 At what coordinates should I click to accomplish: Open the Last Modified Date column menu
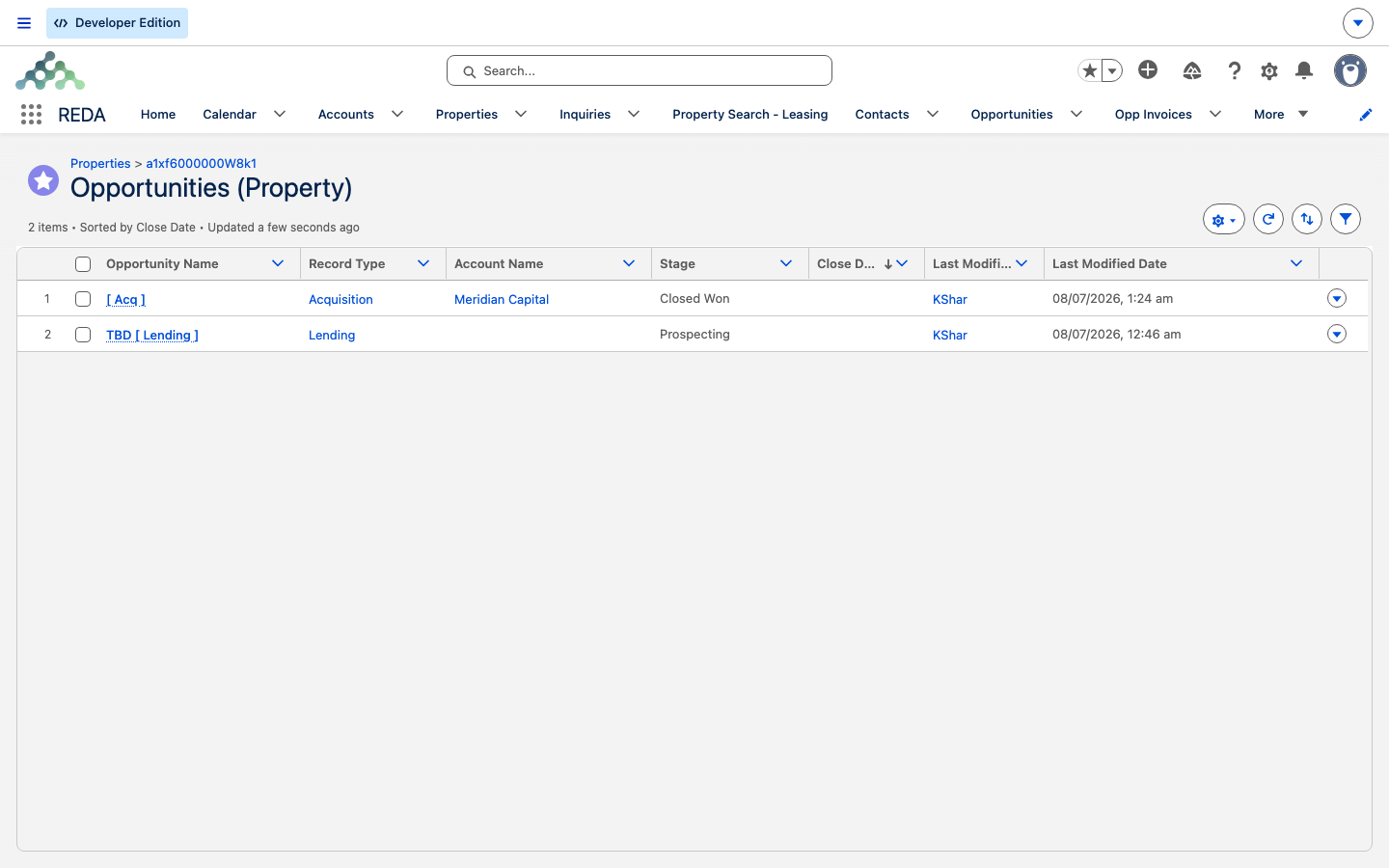pyautogui.click(x=1296, y=263)
